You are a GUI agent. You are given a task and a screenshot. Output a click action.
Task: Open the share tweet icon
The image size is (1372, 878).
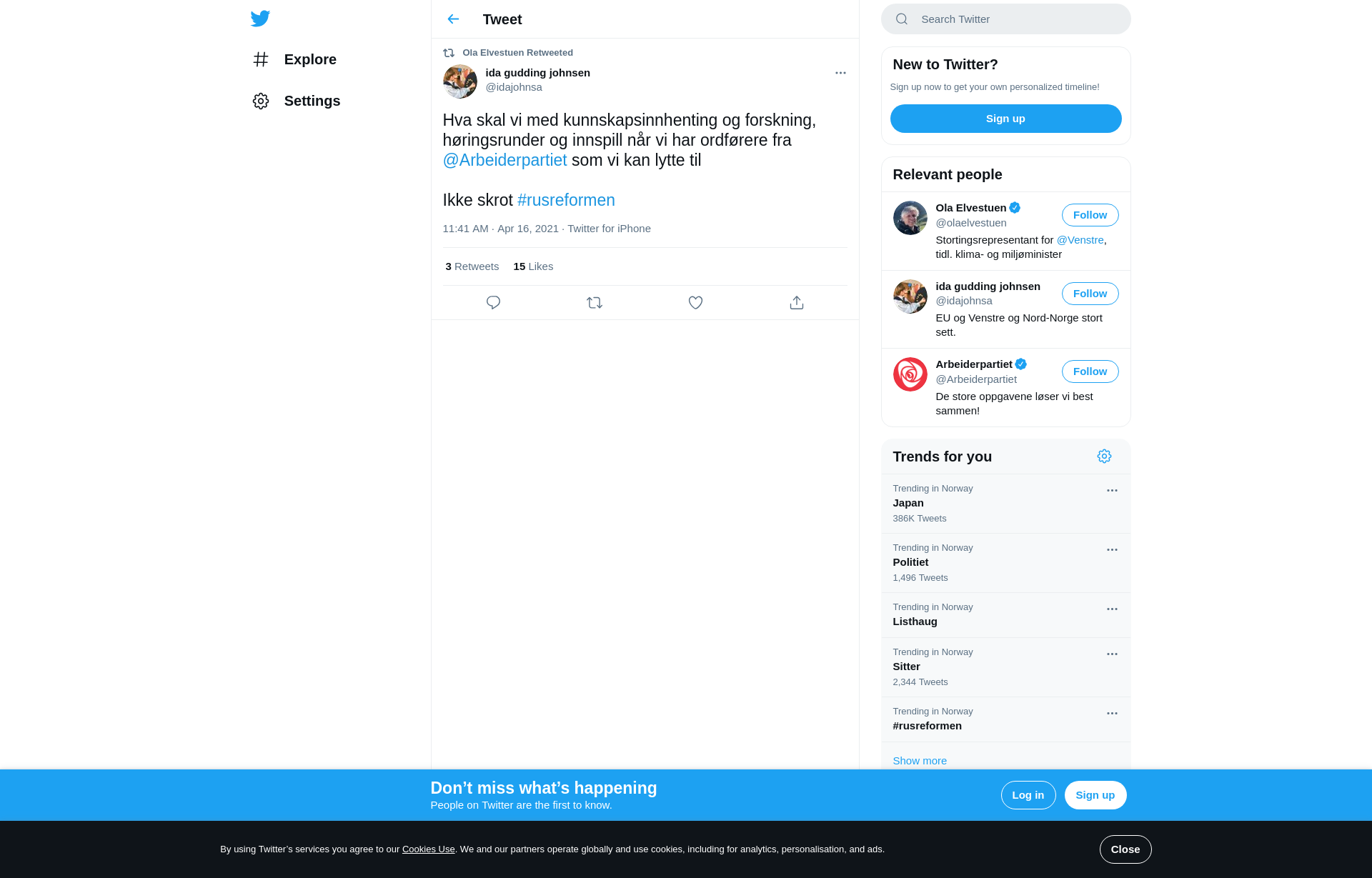pos(797,303)
